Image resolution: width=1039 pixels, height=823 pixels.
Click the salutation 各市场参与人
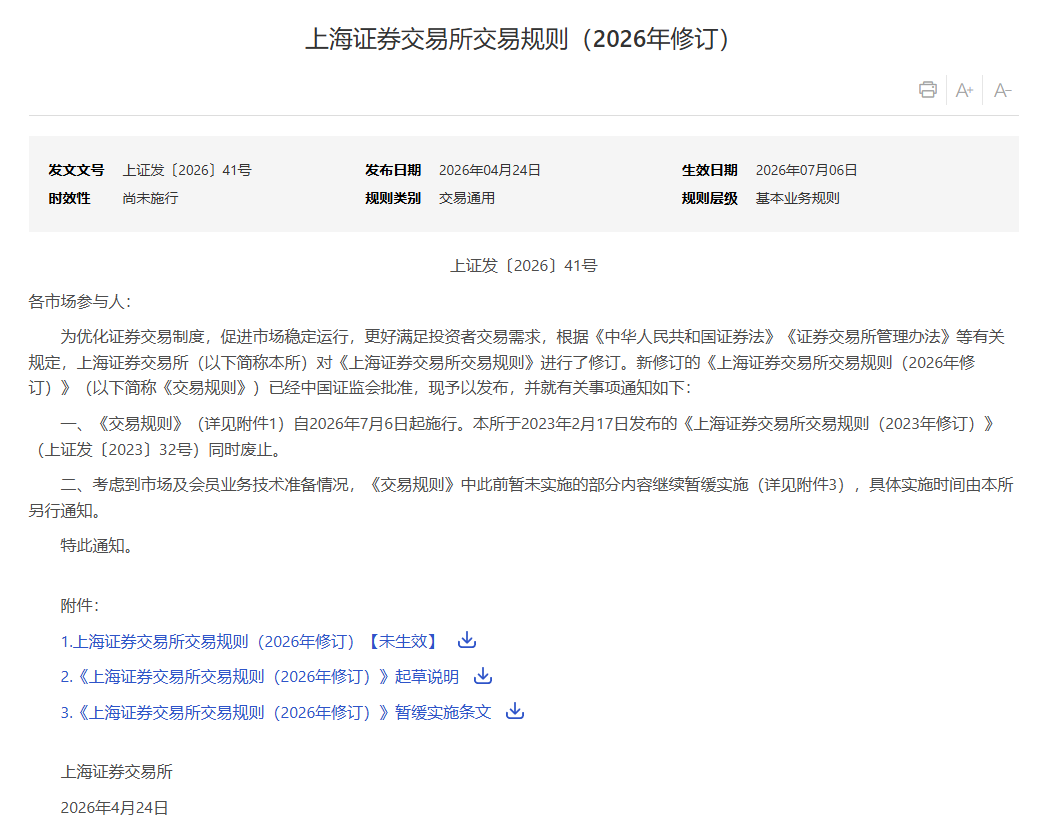(x=79, y=301)
